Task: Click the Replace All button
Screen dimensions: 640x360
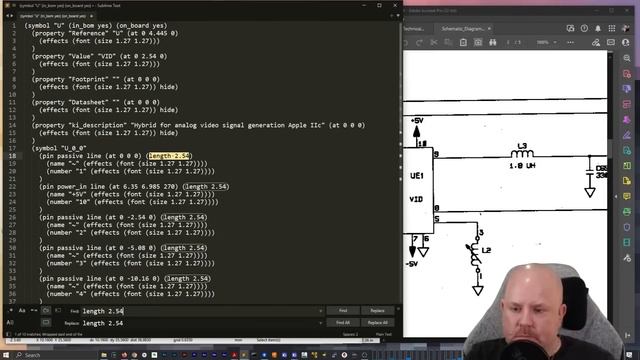Action: click(x=378, y=322)
